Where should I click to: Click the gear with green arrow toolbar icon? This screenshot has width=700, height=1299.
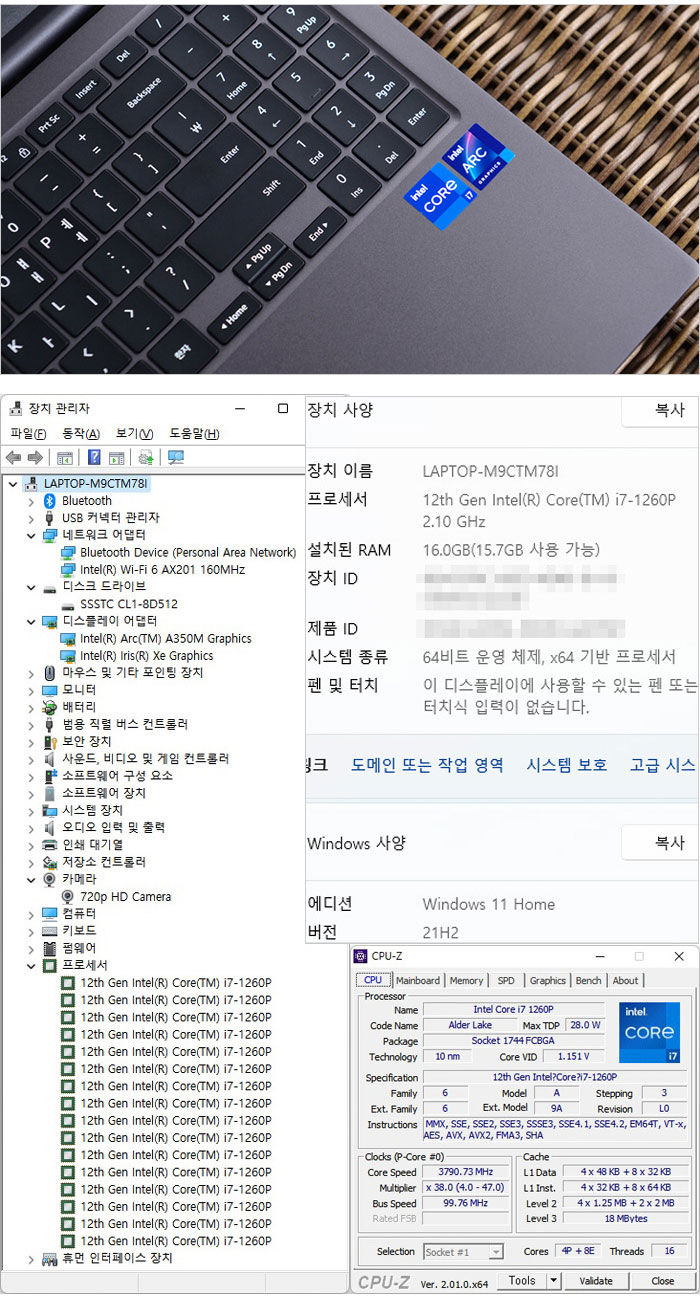(x=146, y=458)
